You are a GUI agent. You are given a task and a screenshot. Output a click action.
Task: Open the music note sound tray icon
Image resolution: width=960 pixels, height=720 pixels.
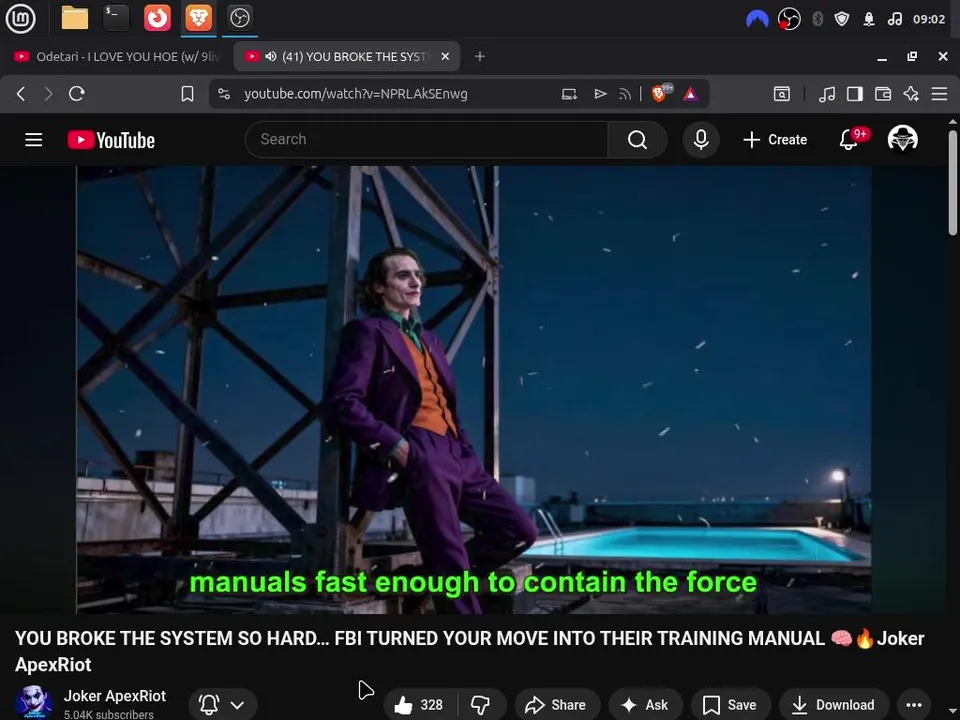coord(894,20)
